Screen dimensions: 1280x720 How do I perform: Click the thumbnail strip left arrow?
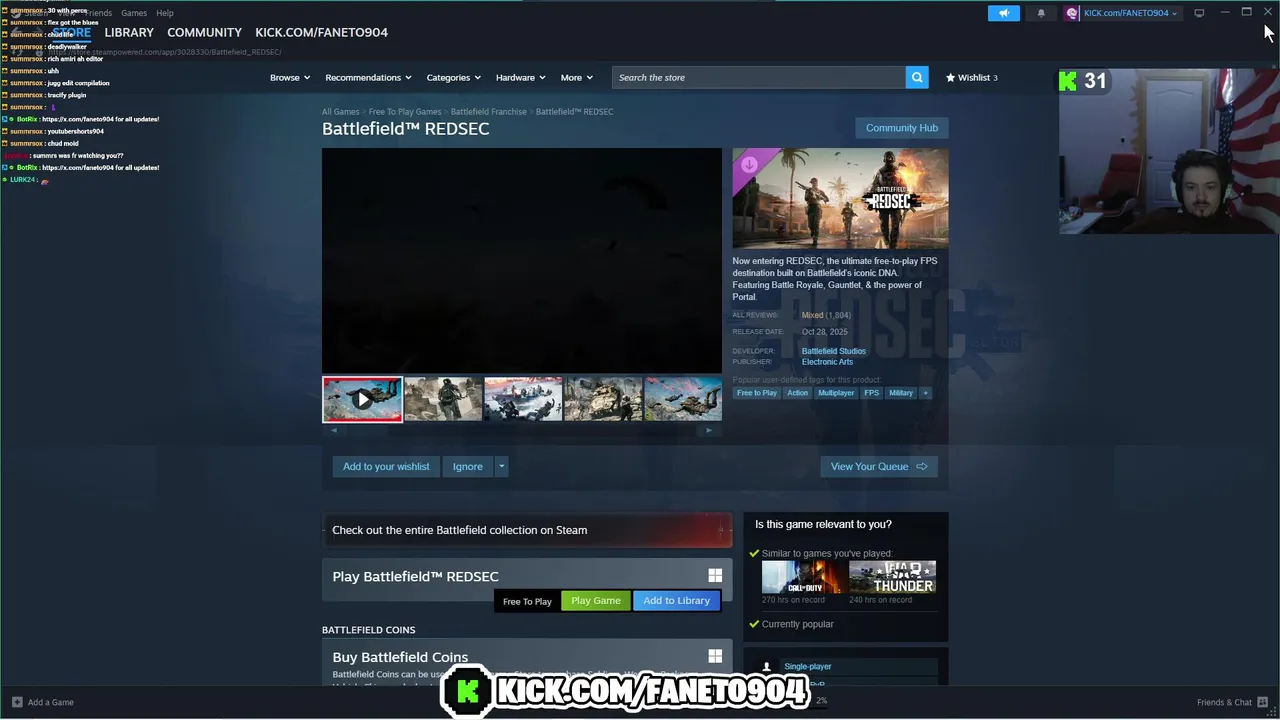(334, 430)
